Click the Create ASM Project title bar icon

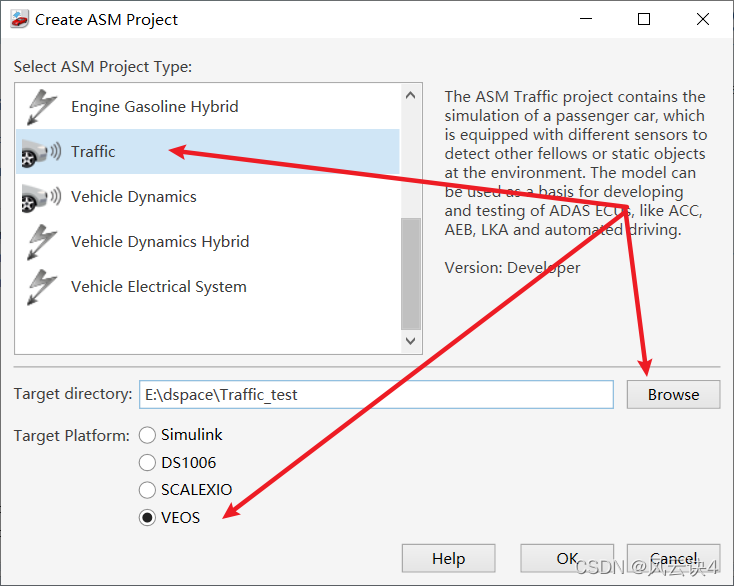(x=20, y=19)
